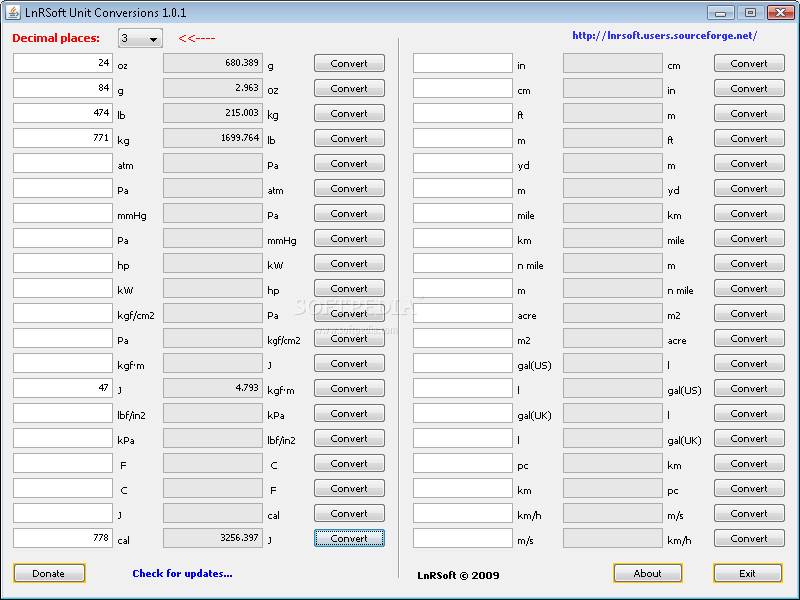Convert nautical miles to meters
The image size is (800, 600).
(749, 263)
